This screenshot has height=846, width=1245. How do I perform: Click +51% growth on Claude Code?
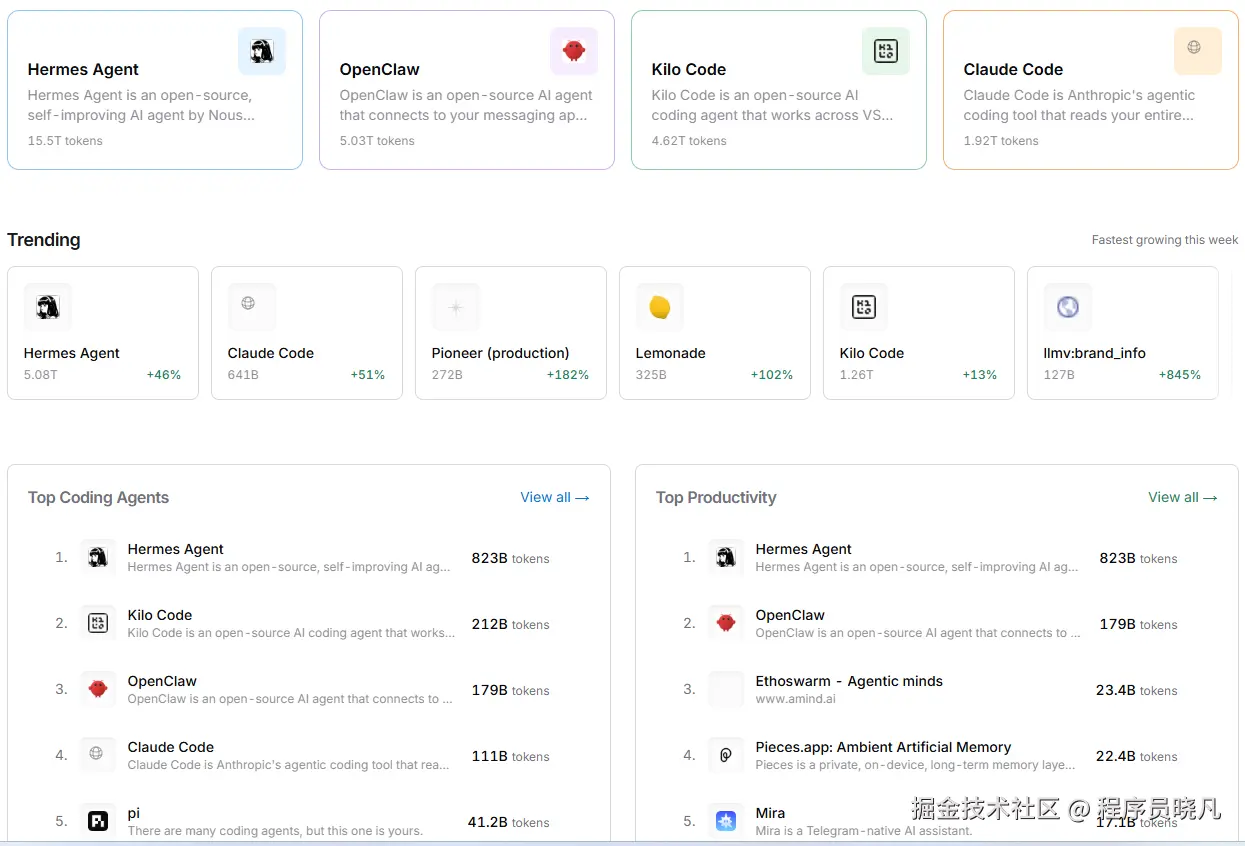(368, 375)
